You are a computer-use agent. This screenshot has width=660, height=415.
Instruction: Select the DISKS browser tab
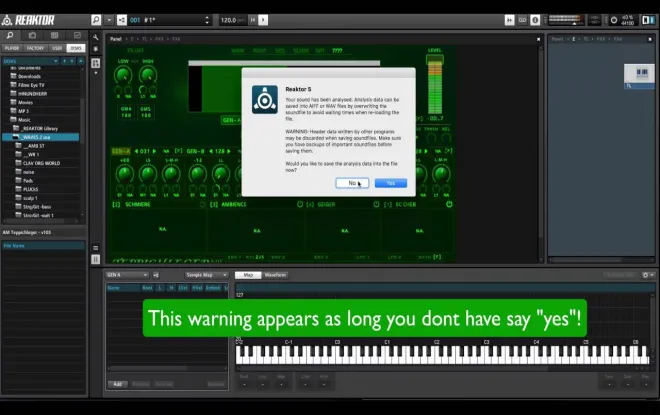pyautogui.click(x=76, y=48)
